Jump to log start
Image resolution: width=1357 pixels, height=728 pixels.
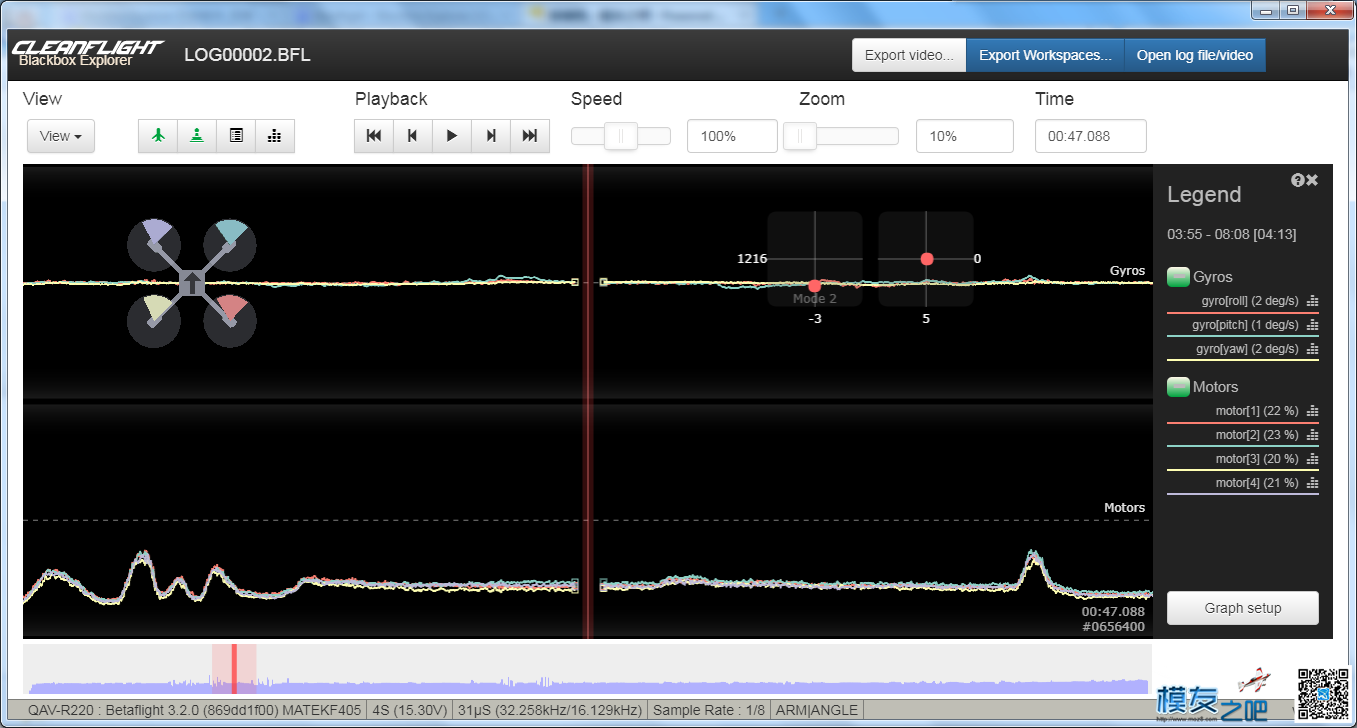pyautogui.click(x=374, y=136)
